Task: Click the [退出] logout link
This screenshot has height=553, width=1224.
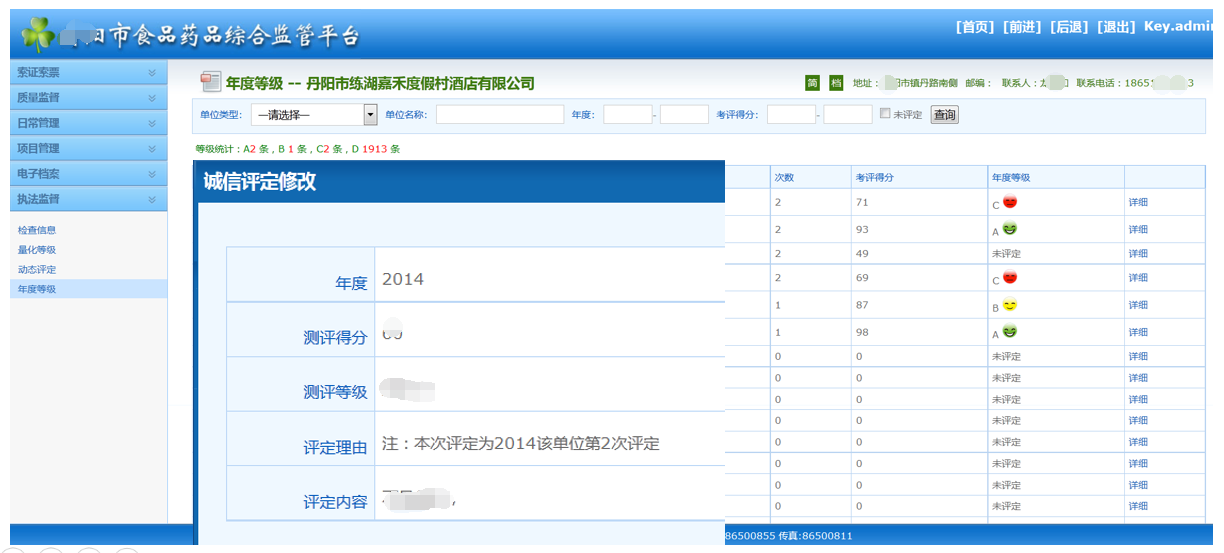Action: tap(1116, 27)
